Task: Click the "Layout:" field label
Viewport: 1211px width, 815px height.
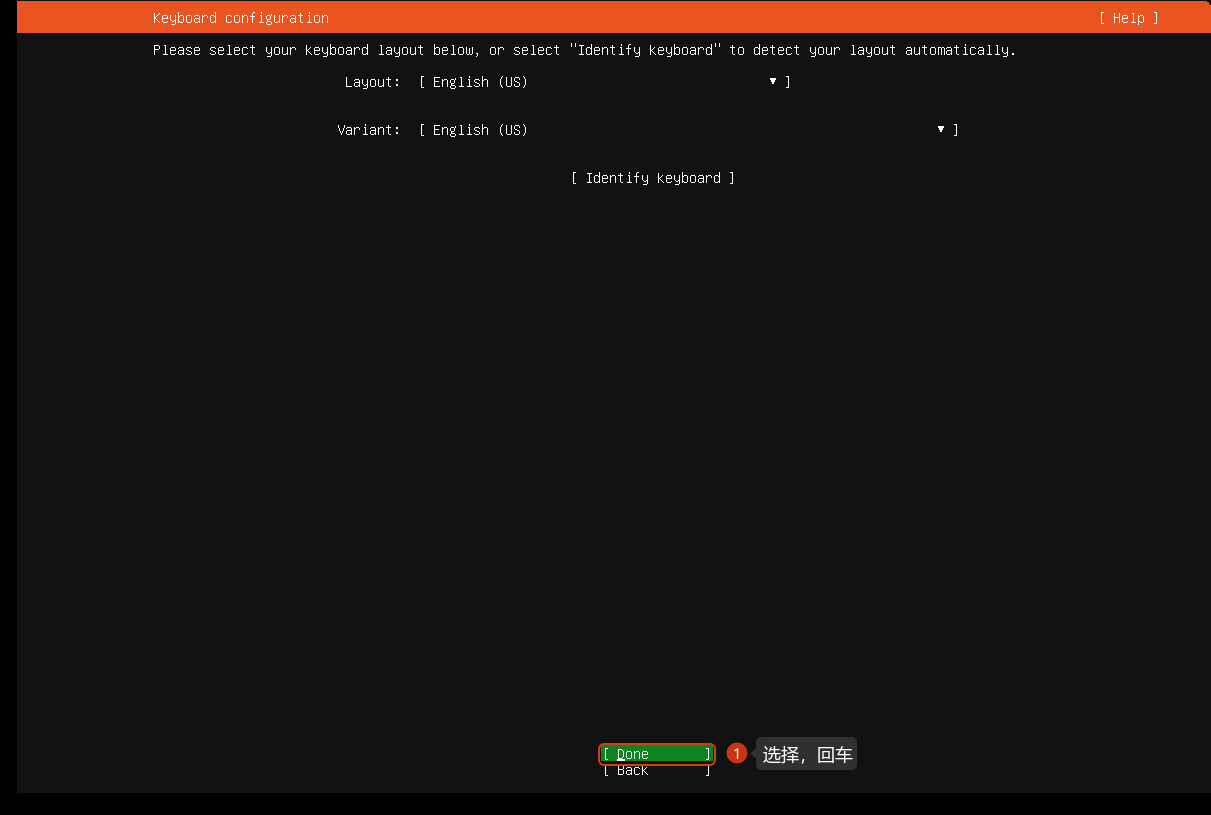Action: [372, 82]
